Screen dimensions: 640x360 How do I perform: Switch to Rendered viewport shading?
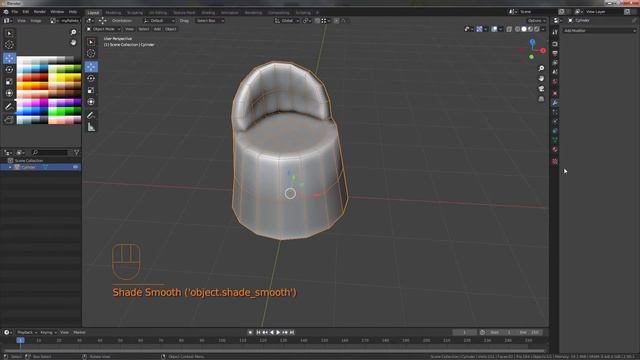[537, 29]
